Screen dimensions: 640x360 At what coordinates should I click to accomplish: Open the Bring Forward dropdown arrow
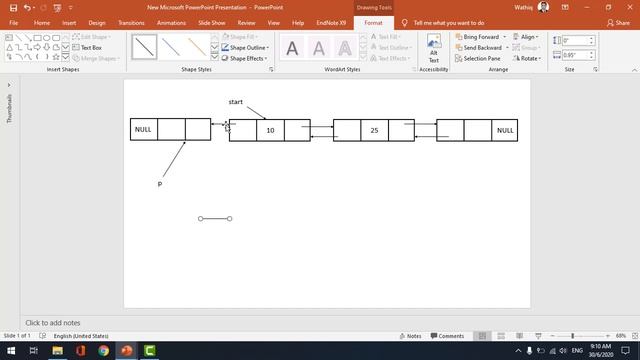pyautogui.click(x=504, y=37)
